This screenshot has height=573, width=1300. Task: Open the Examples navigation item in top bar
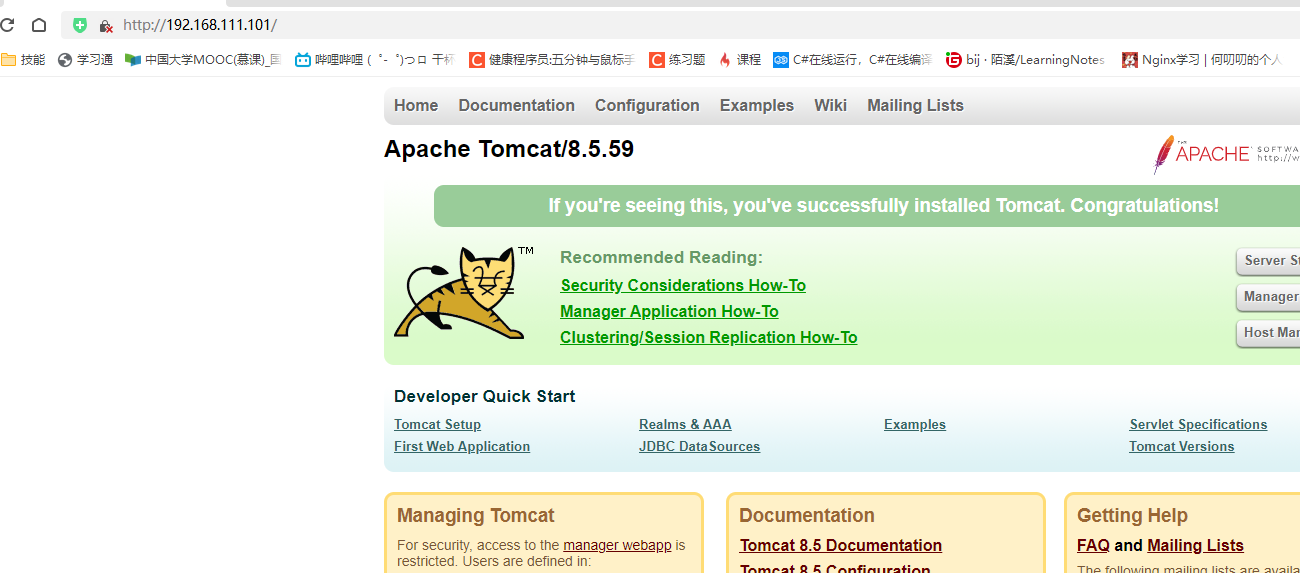pos(757,105)
